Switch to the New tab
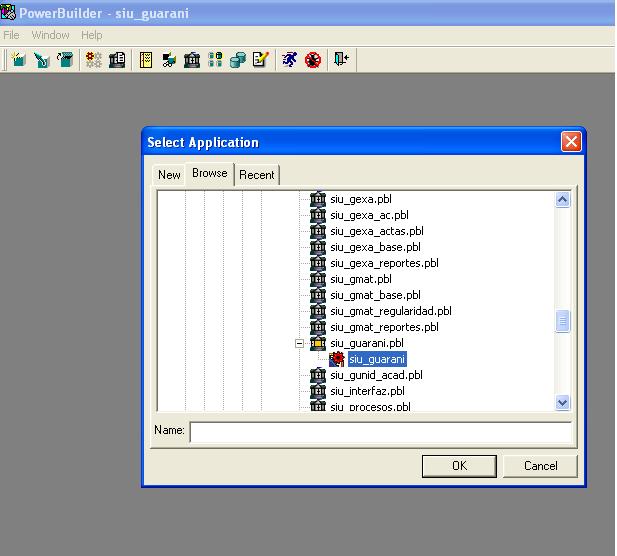 pos(169,175)
